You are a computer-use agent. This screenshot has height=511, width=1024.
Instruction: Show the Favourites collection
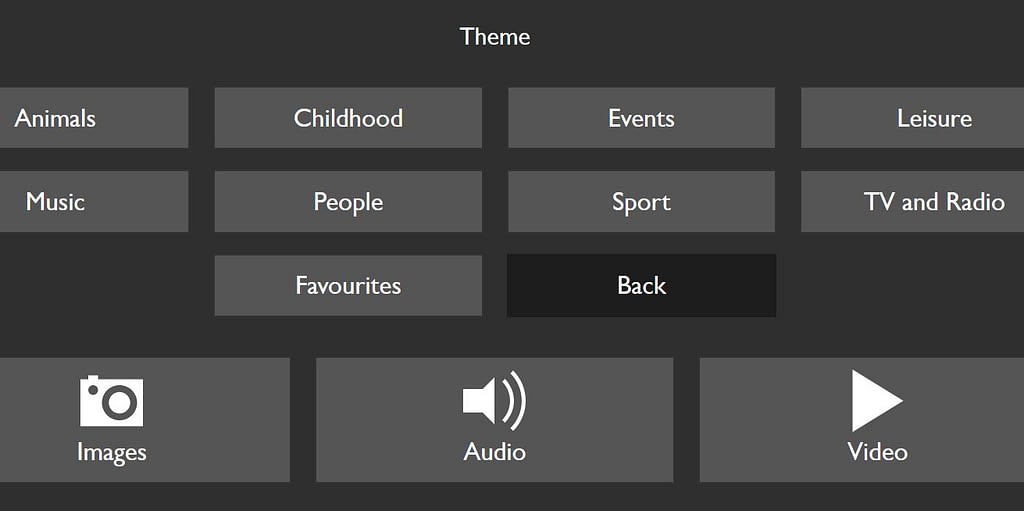click(x=348, y=286)
